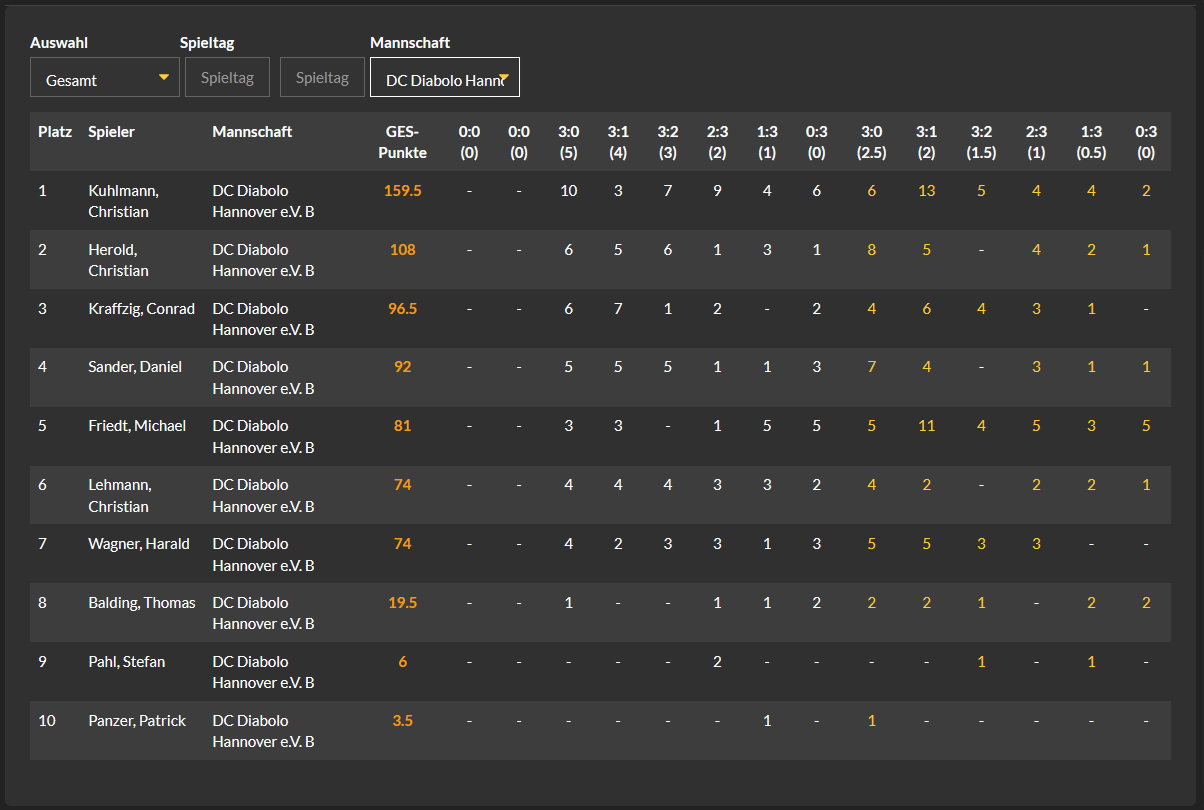Select player 'Friedt, Michael'
Image resolution: width=1204 pixels, height=810 pixels.
click(137, 426)
